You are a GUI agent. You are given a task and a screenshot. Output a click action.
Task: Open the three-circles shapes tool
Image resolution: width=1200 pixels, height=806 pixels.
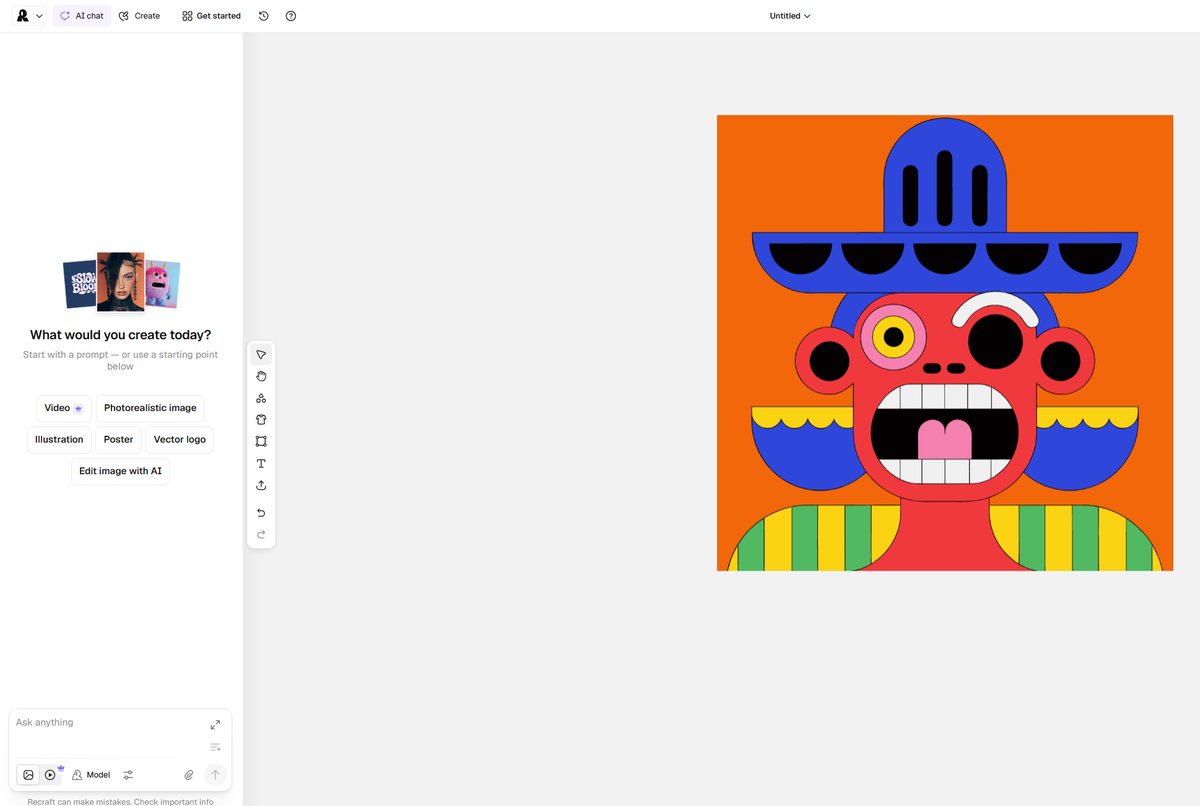click(261, 398)
